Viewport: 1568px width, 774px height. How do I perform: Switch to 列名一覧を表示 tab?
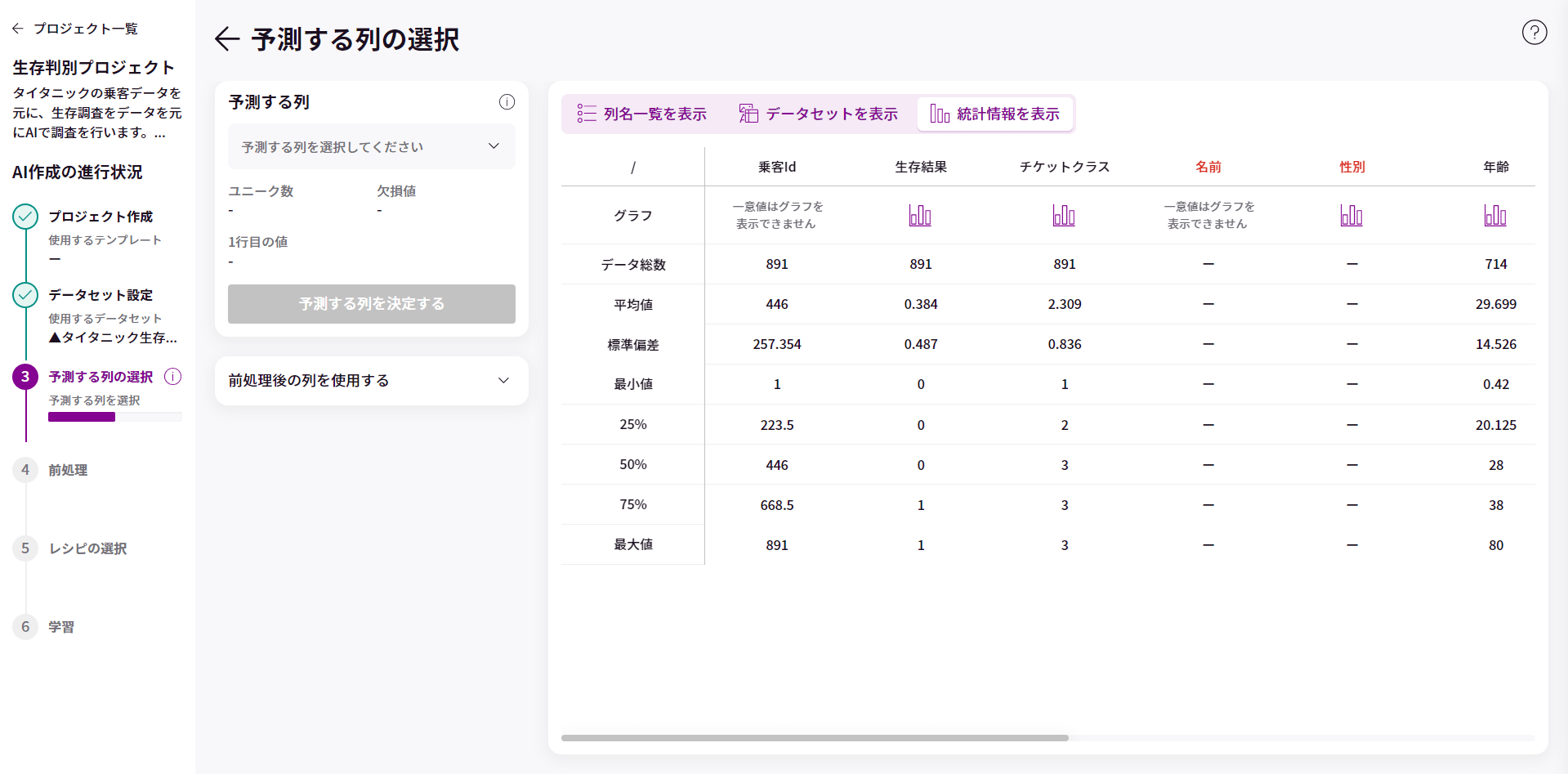coord(641,114)
